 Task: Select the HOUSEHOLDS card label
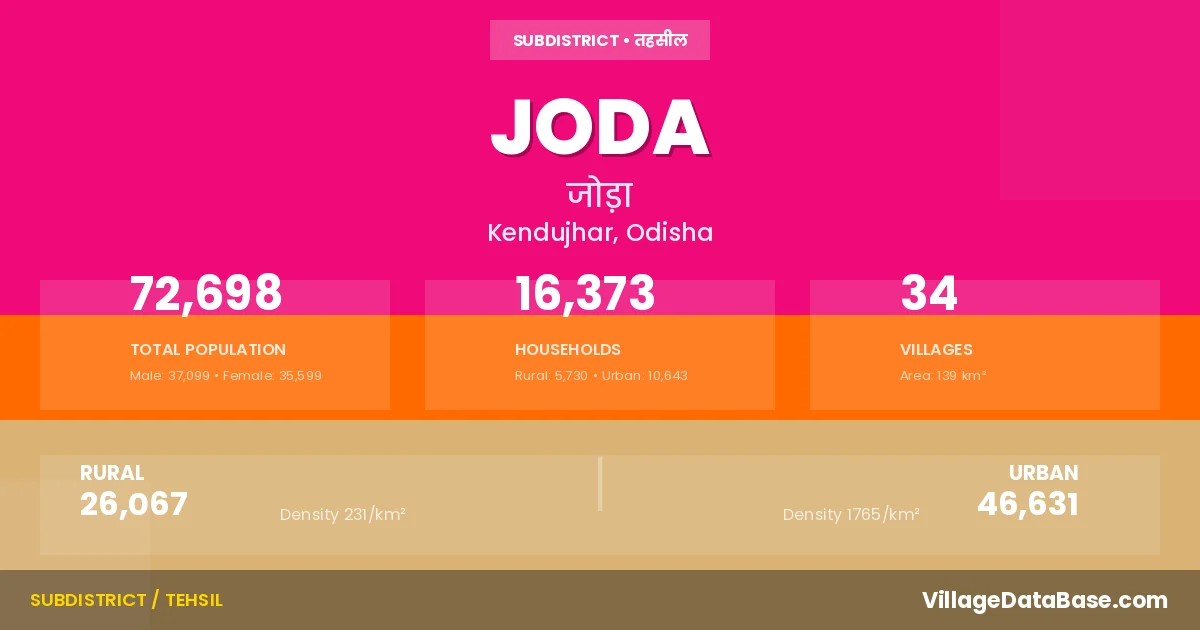click(x=568, y=350)
